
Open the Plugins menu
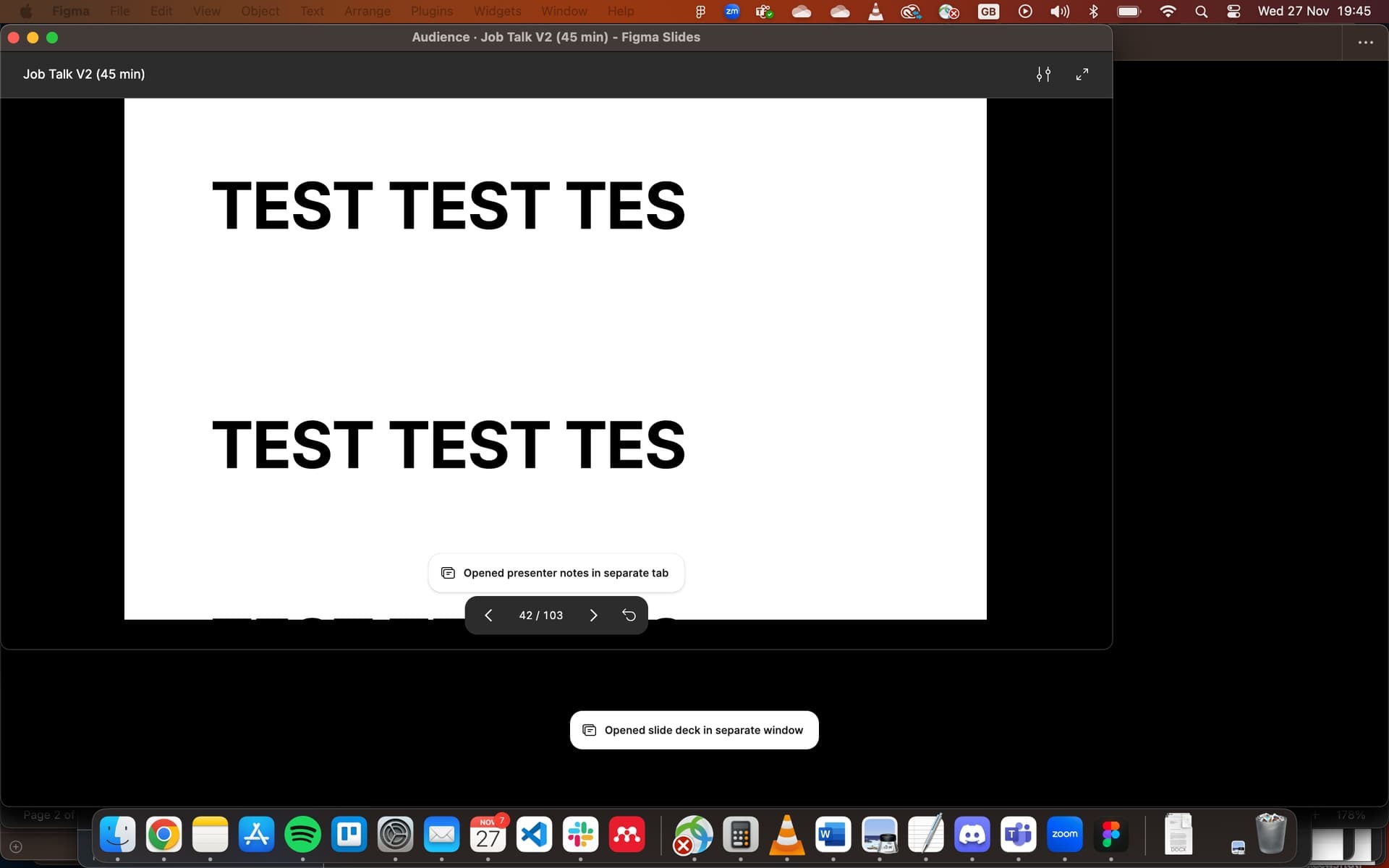click(x=432, y=11)
